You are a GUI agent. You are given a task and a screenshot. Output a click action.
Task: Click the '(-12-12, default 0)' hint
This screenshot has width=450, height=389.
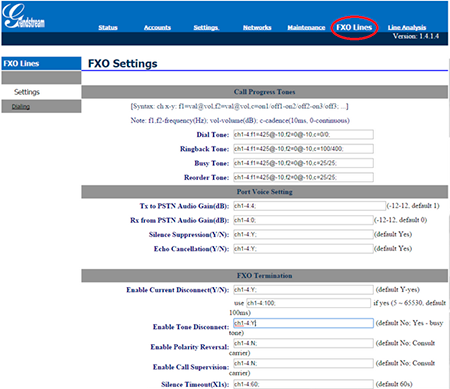pos(400,220)
